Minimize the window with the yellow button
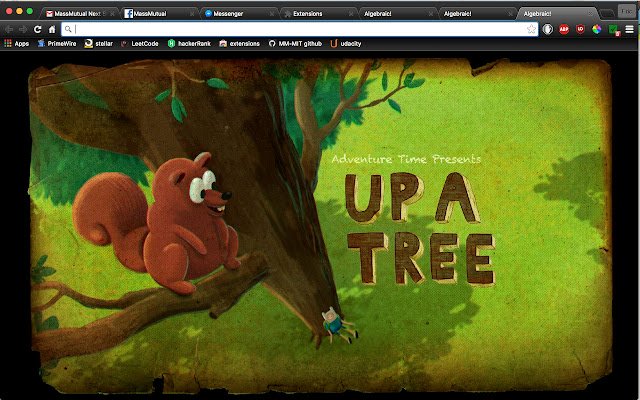Screen dimensions: 640x400 click(19, 11)
